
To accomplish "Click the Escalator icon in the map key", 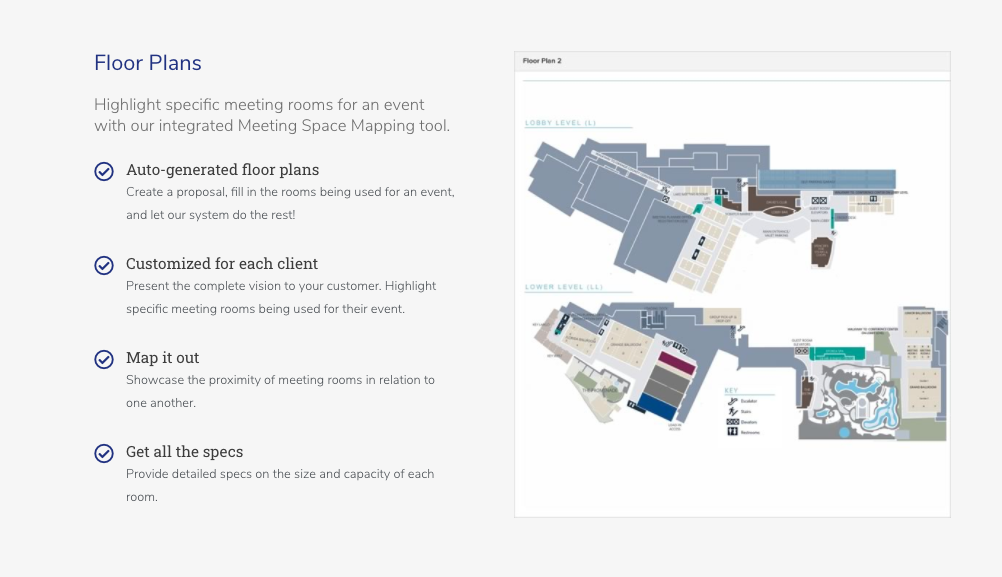I will click(732, 401).
